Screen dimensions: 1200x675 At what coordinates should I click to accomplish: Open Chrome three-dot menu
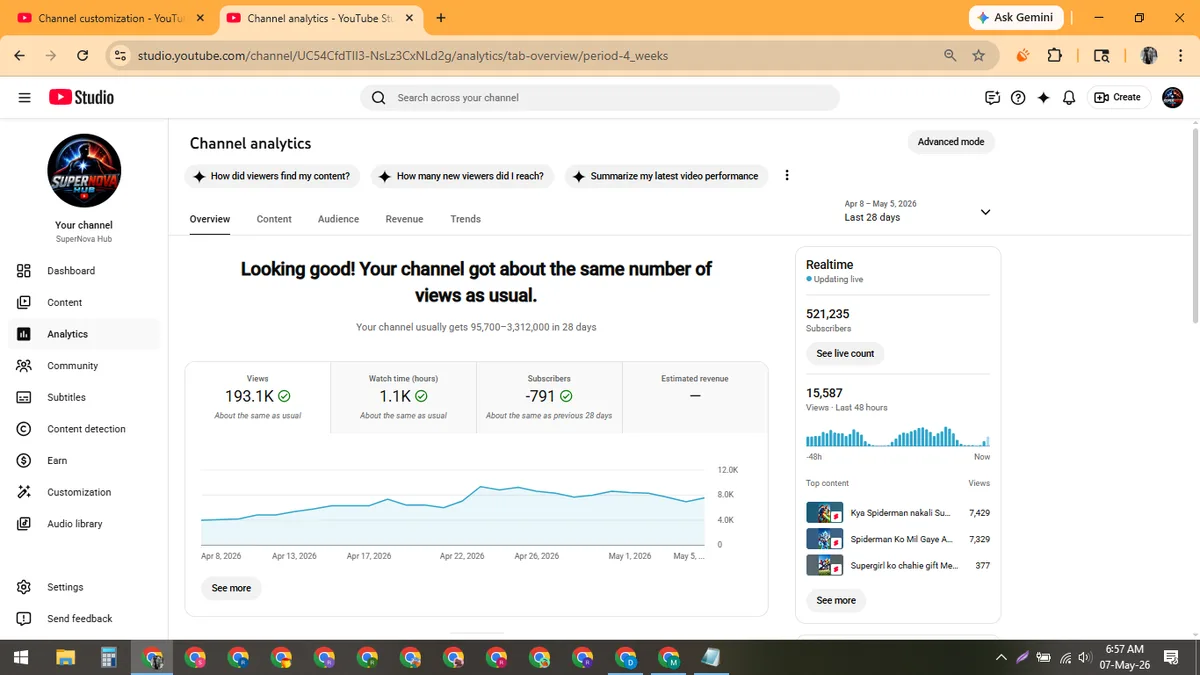pos(1182,55)
